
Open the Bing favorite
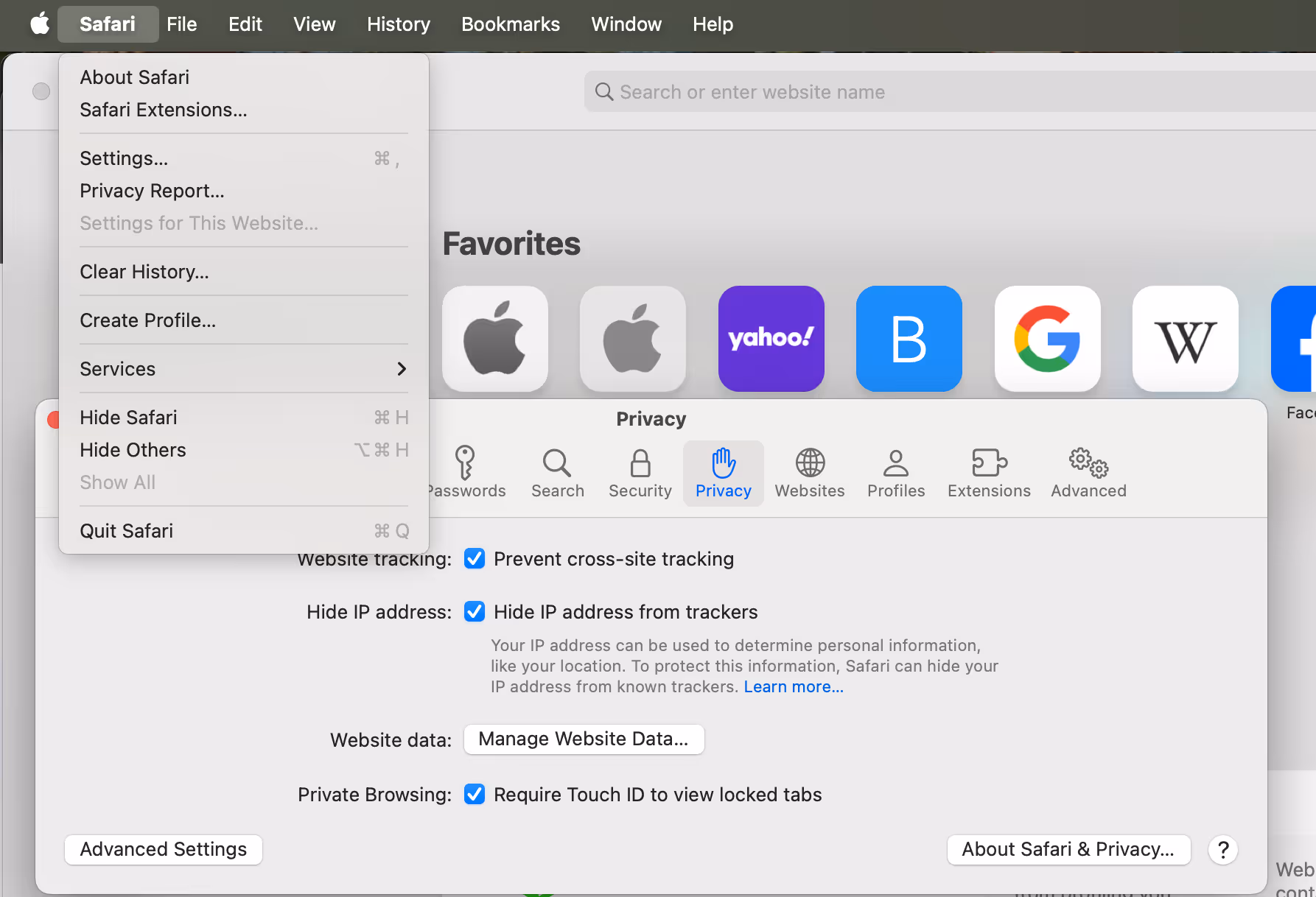coord(909,339)
